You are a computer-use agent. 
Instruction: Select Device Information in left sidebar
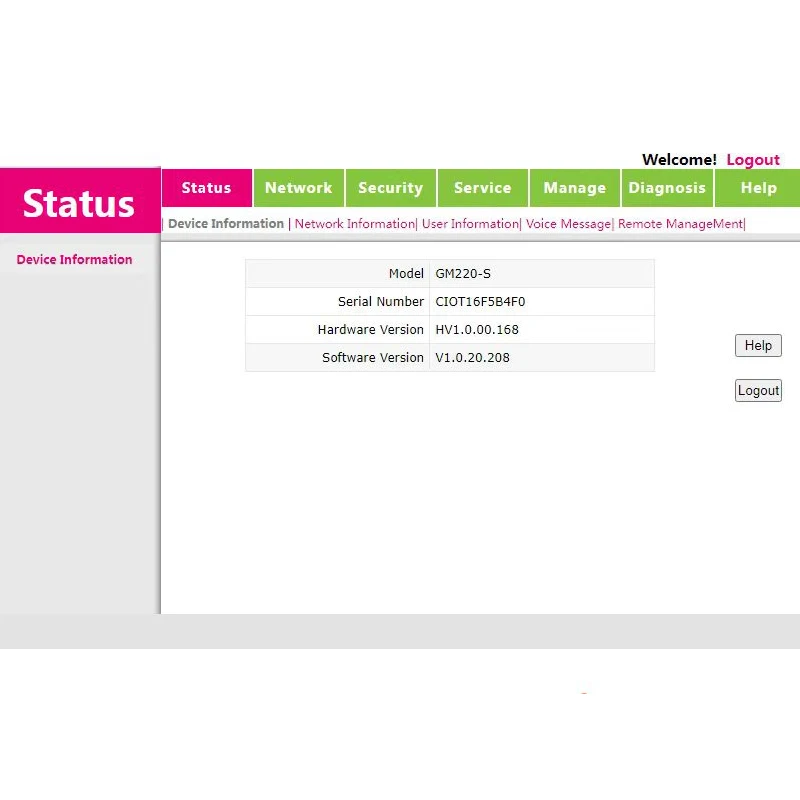(74, 259)
